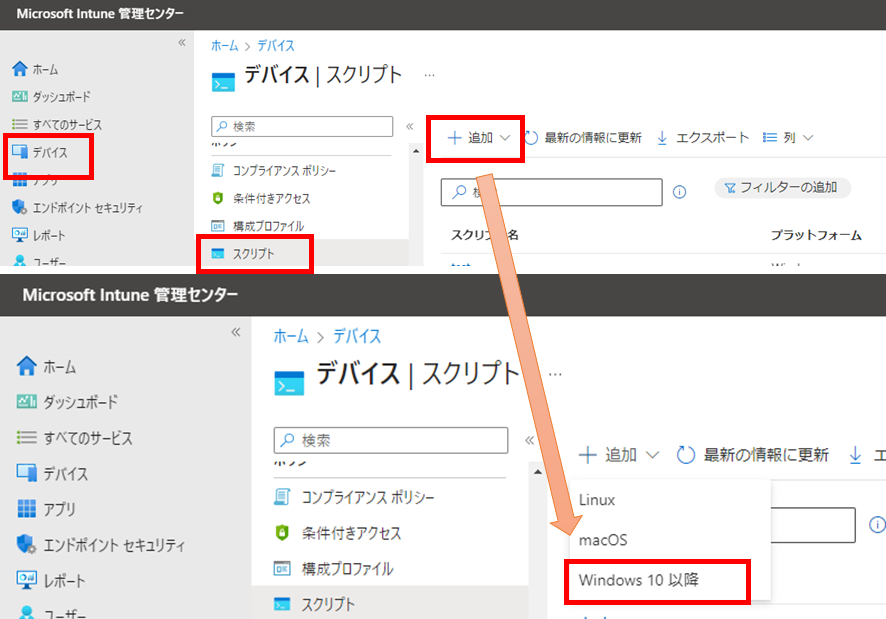Image resolution: width=886 pixels, height=619 pixels.
Task: Open the more options ellipsis in the lower screenshot
Action: coord(555,374)
